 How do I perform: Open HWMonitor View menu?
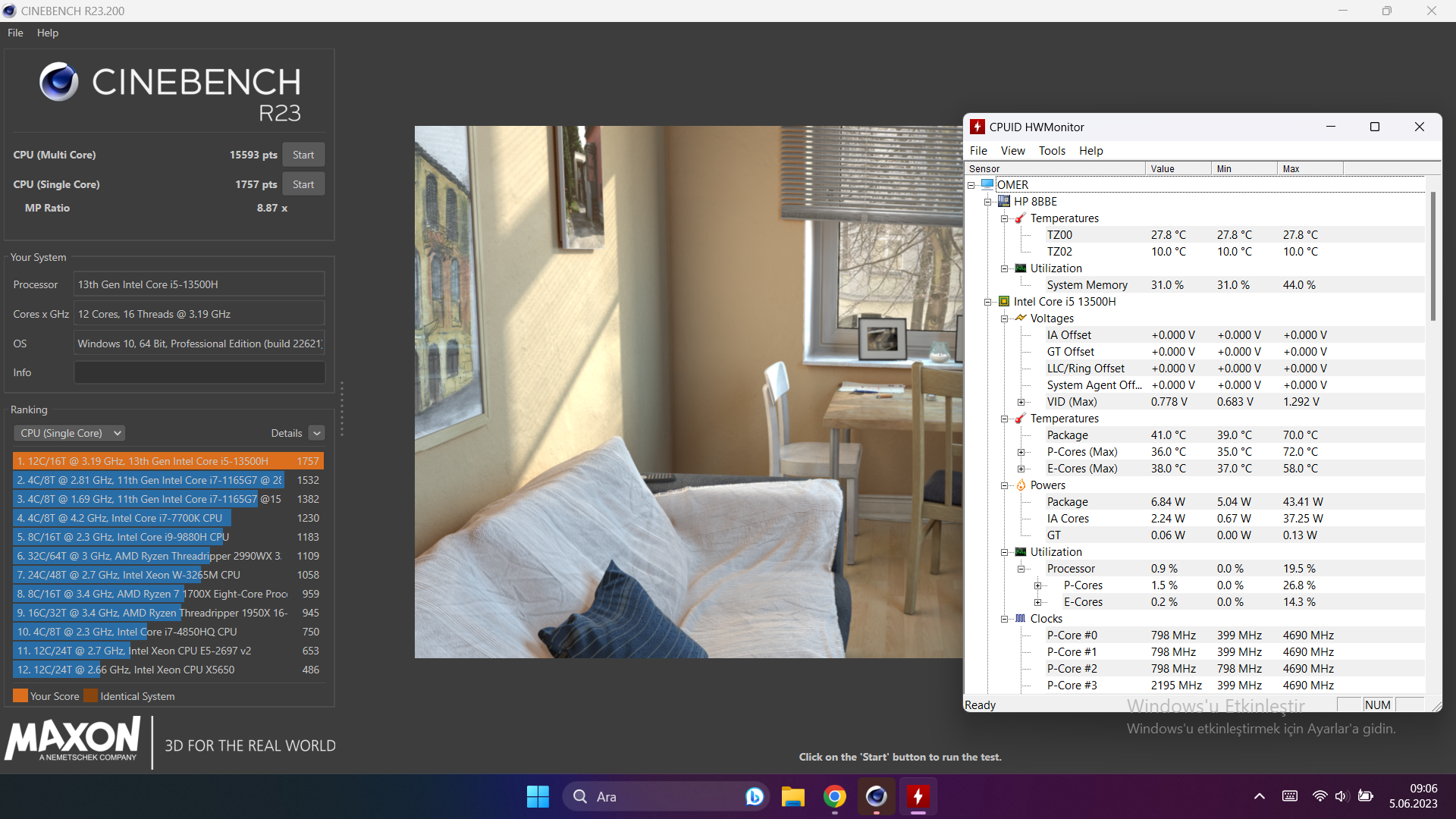point(1012,150)
